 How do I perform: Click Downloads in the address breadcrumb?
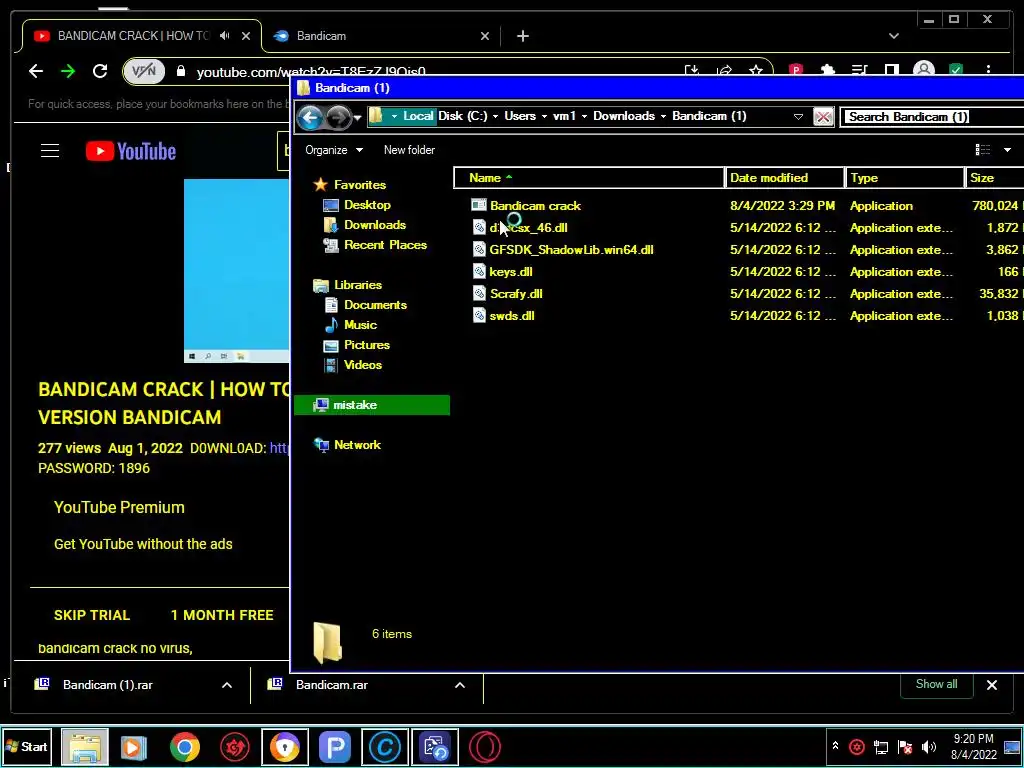(x=624, y=116)
